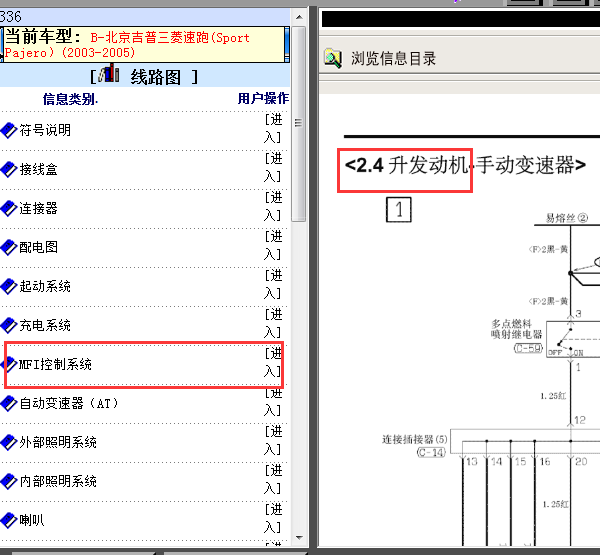Click the book icon beside 自动变速器（AT）
600x555 pixels.
(x=8, y=404)
